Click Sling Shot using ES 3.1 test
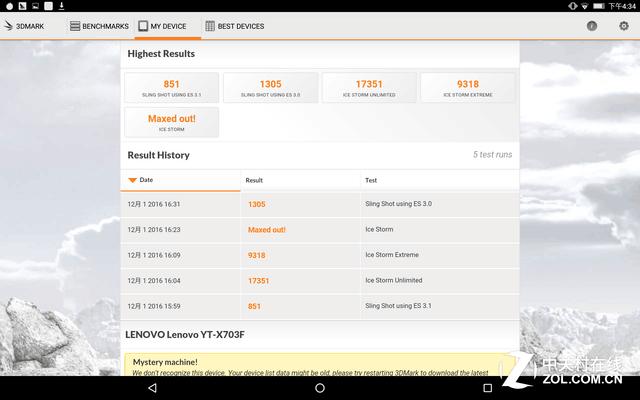Image resolution: width=640 pixels, height=400 pixels. tap(398, 306)
